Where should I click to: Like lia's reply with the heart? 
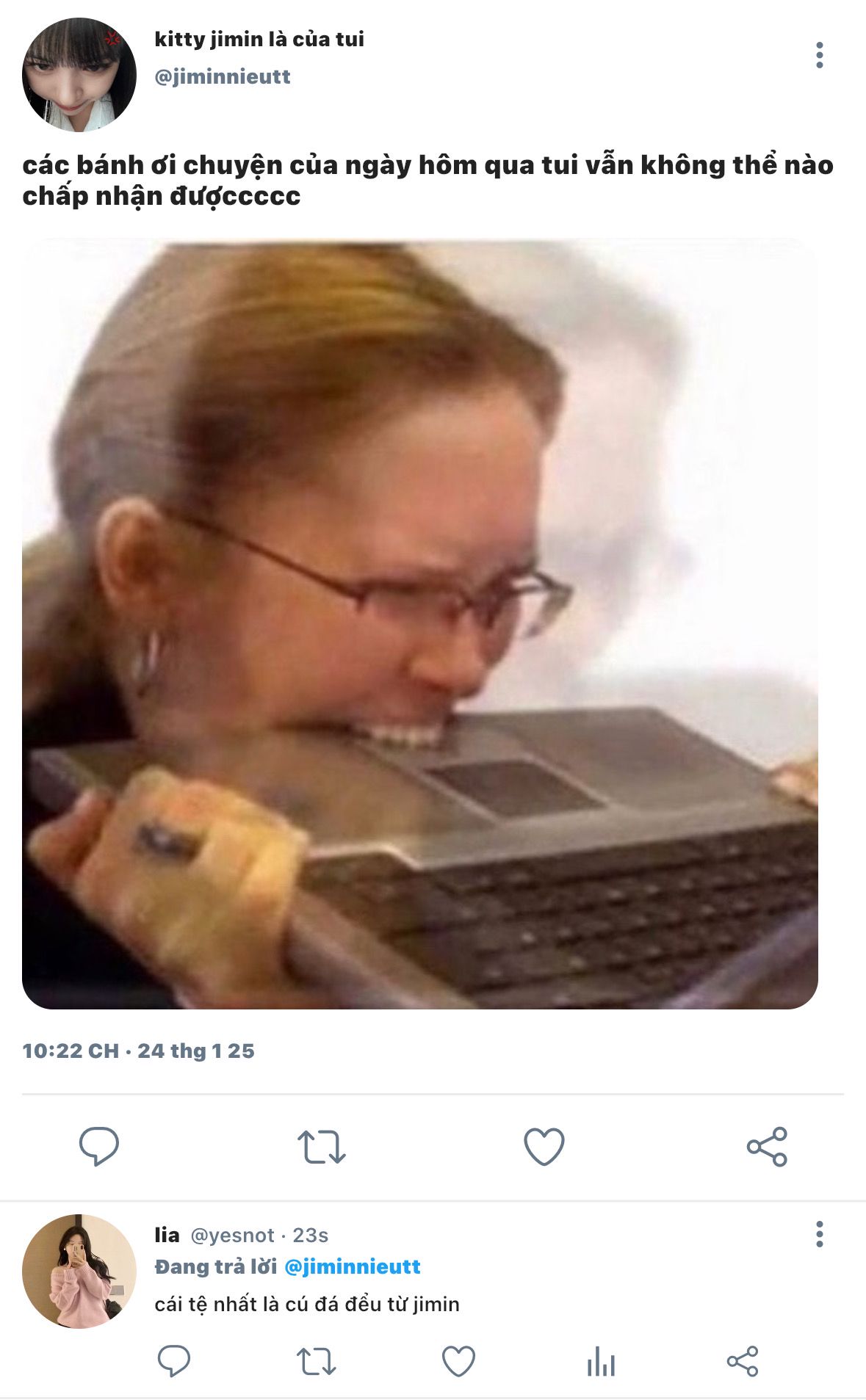(458, 1361)
